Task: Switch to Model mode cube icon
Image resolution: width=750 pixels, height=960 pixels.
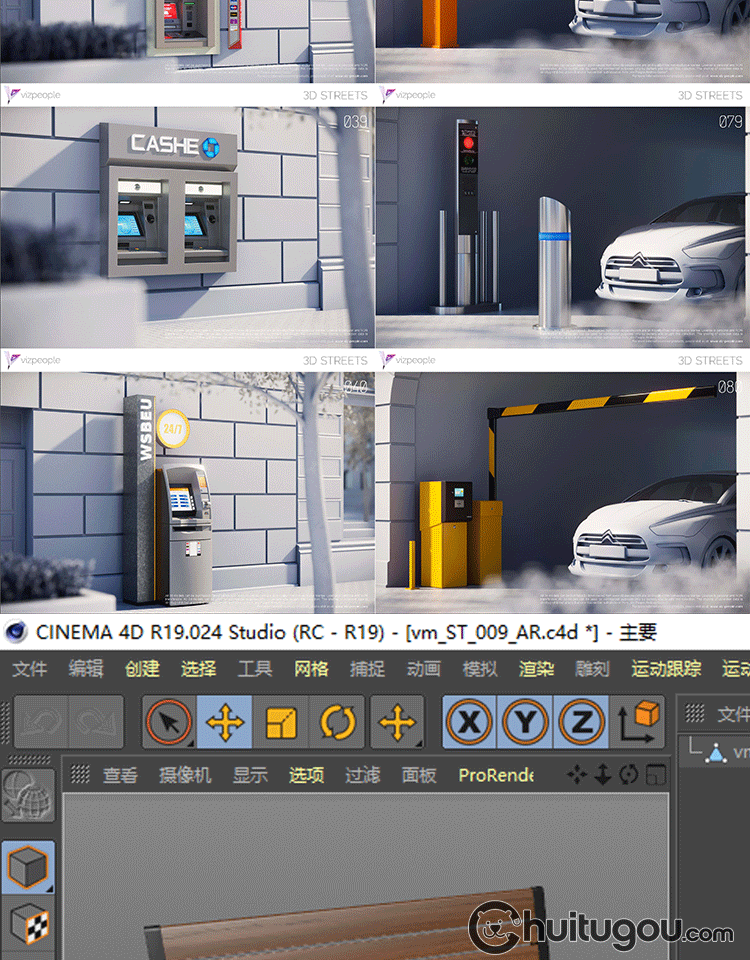Action: tap(29, 866)
